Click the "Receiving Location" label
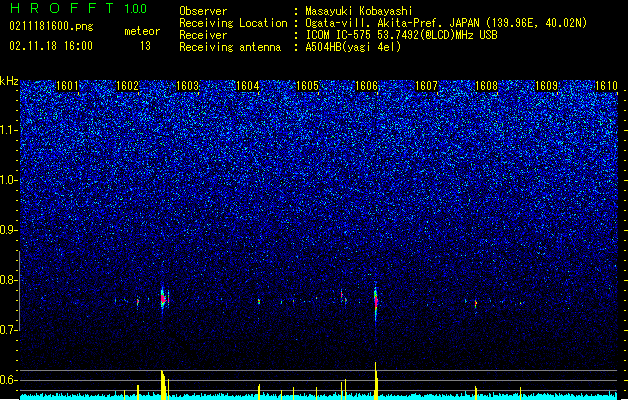 click(233, 23)
